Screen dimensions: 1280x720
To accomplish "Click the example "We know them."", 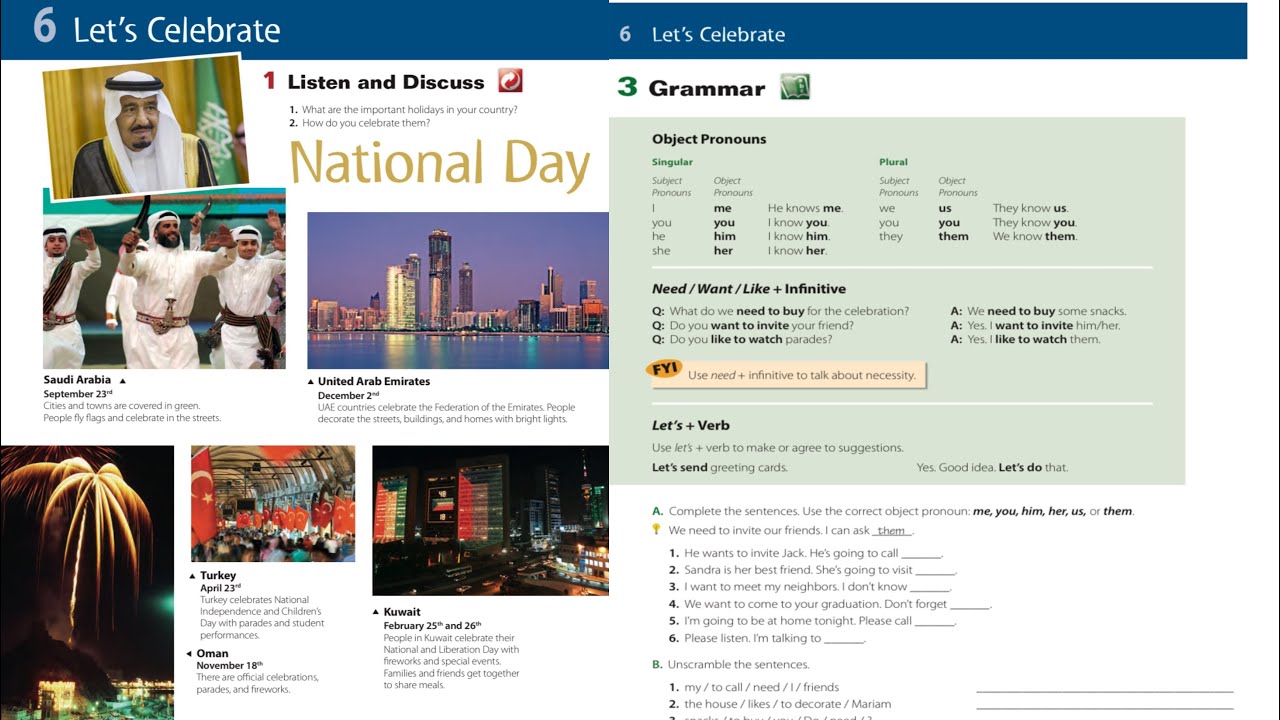I will pyautogui.click(x=1034, y=237).
